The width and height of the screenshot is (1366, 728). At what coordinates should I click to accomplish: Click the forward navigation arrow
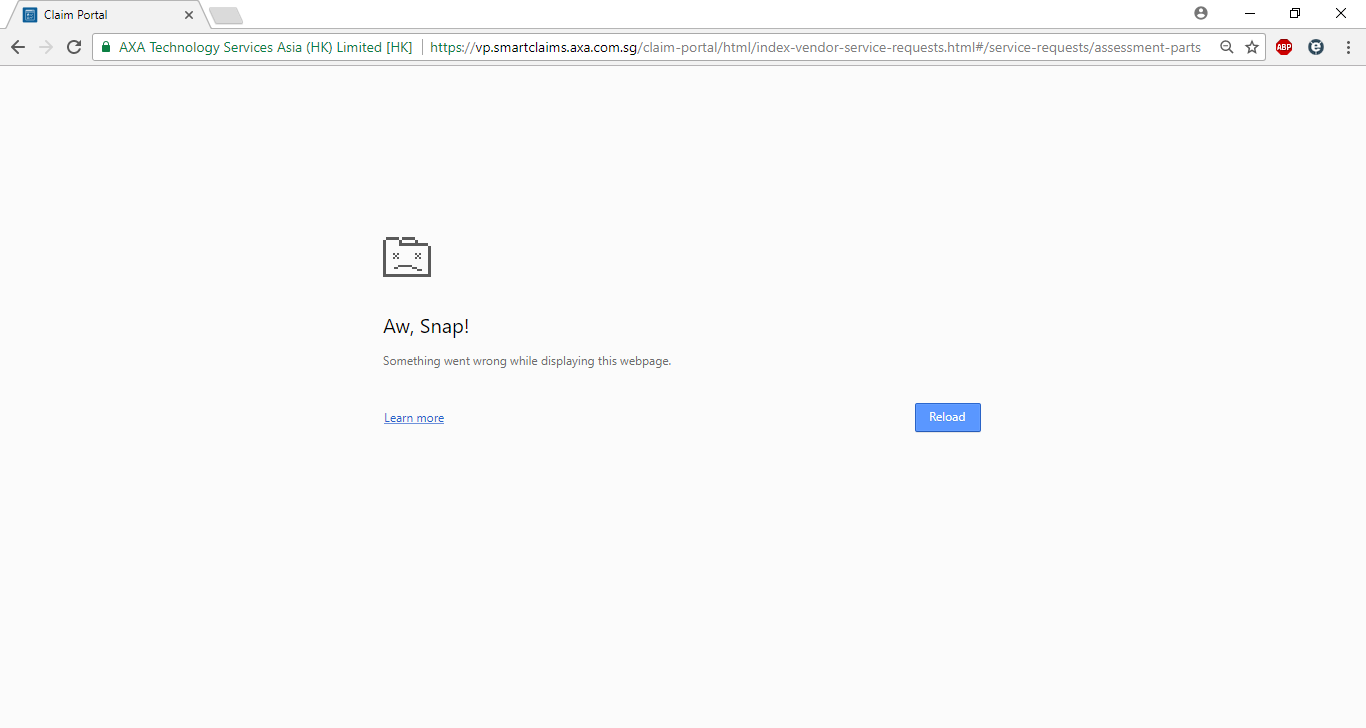(45, 47)
